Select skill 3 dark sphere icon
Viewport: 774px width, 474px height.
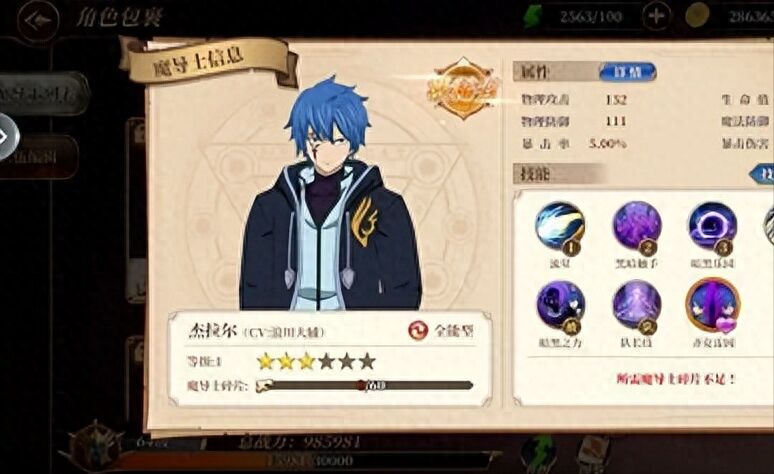pos(712,227)
